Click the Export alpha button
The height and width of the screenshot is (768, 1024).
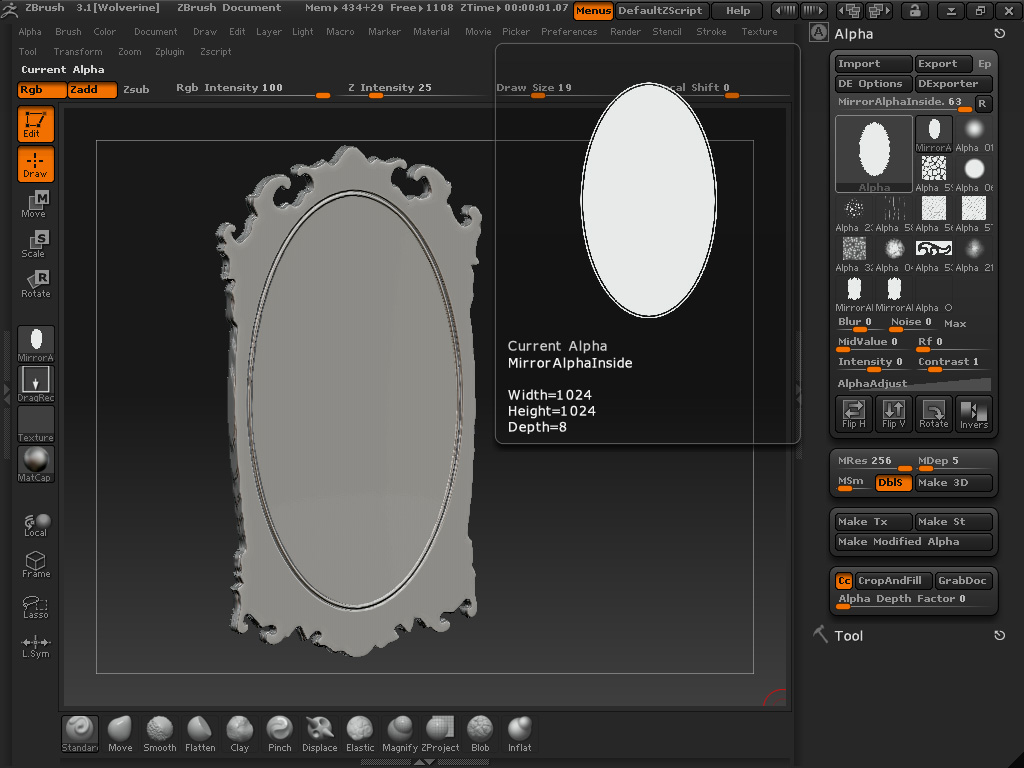tap(943, 63)
